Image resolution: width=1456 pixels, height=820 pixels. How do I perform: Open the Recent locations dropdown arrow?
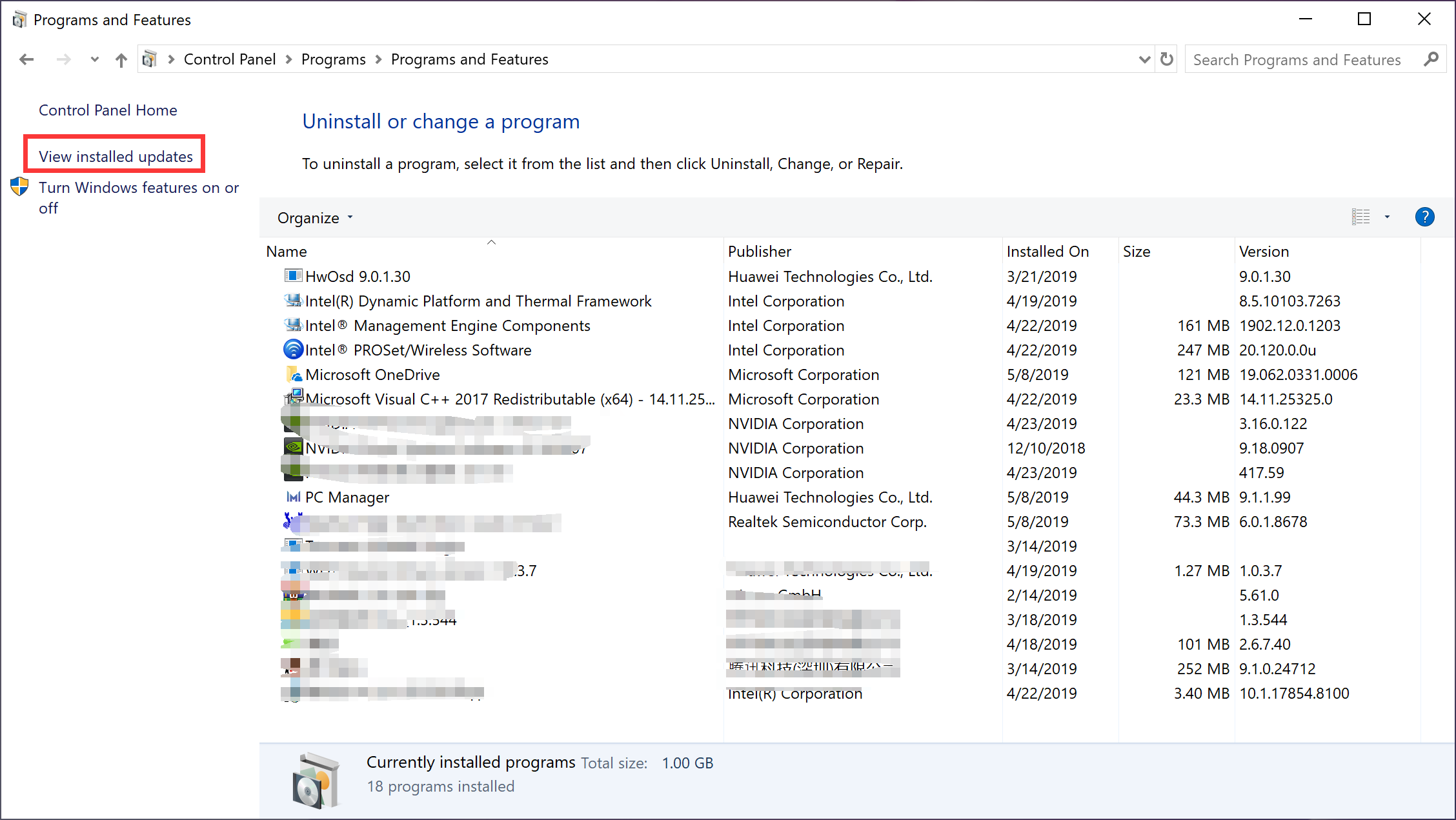pos(94,59)
